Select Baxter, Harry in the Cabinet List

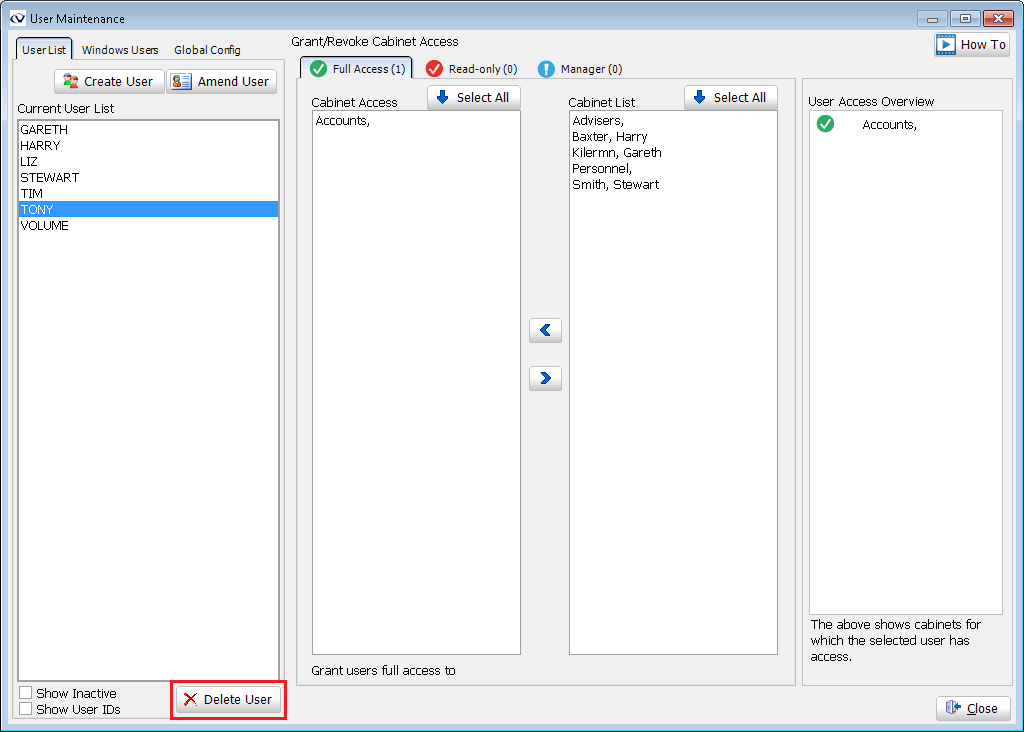point(673,136)
